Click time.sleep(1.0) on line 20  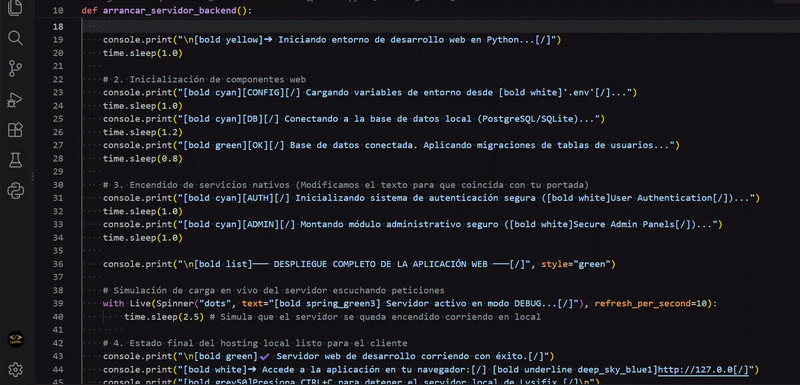(x=143, y=53)
